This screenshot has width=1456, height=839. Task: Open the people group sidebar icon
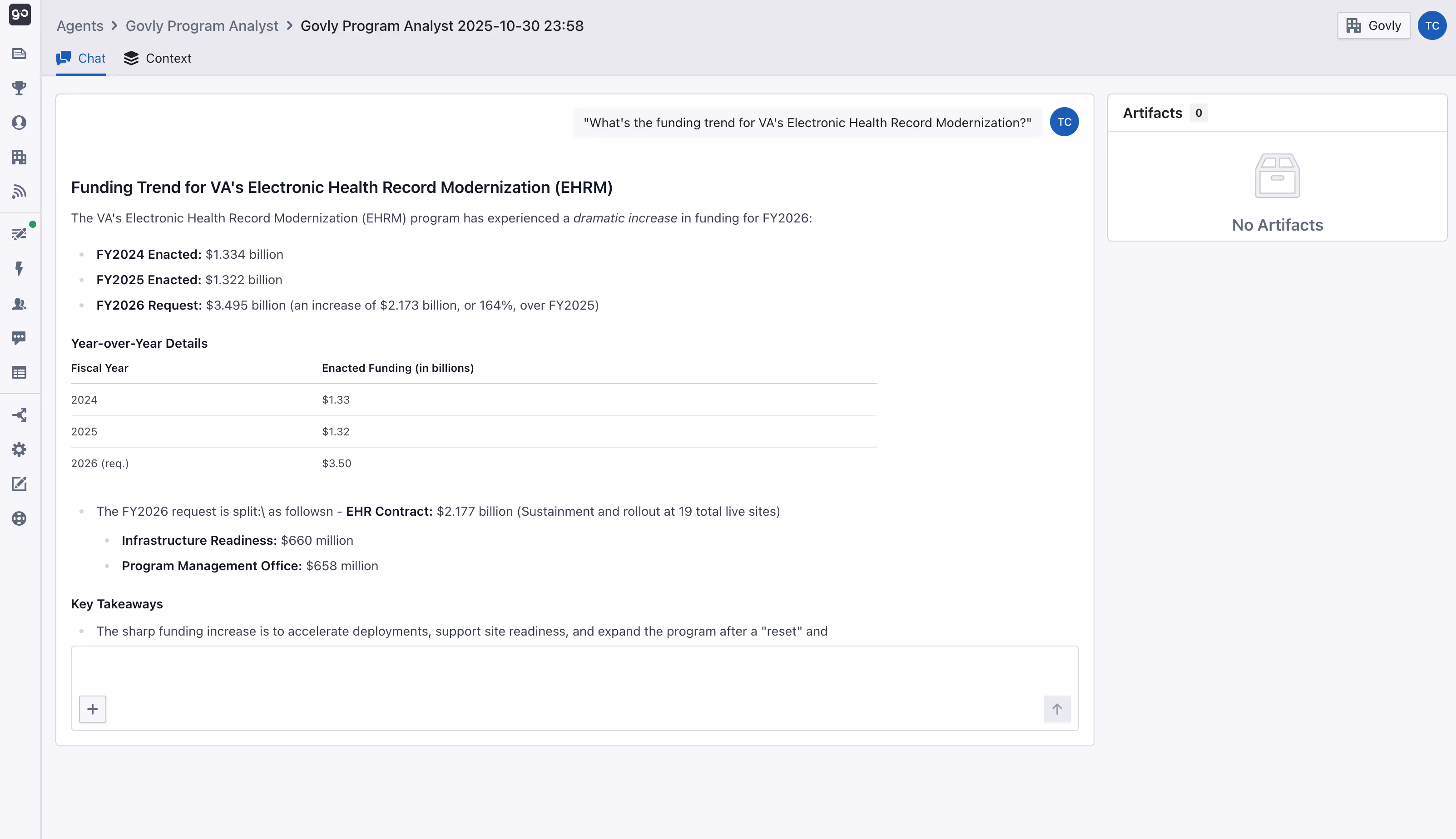[19, 304]
